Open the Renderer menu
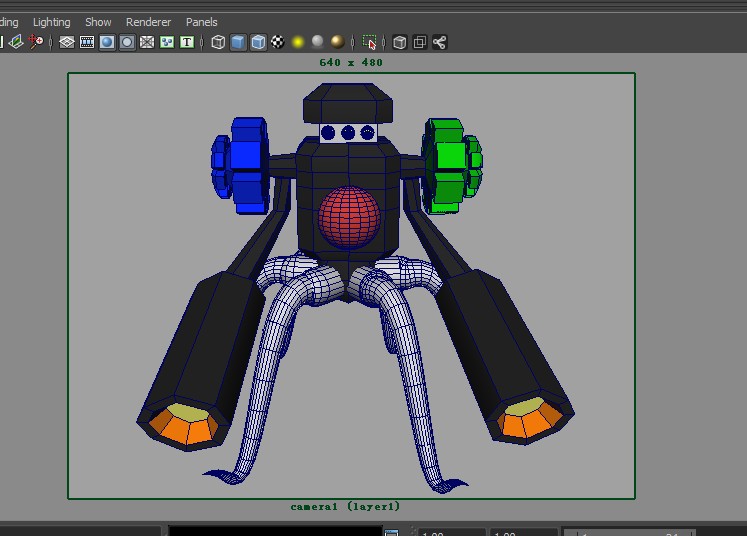 click(x=148, y=22)
